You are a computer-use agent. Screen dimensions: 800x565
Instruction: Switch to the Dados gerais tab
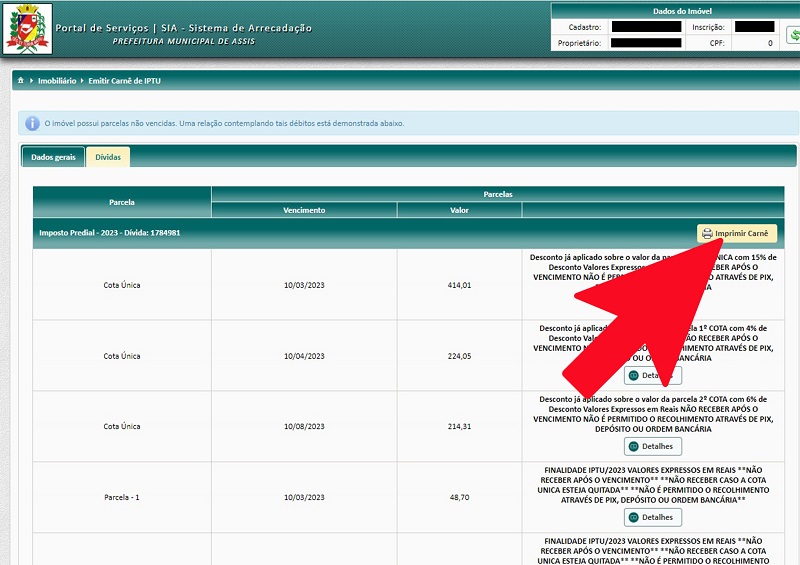click(x=53, y=157)
